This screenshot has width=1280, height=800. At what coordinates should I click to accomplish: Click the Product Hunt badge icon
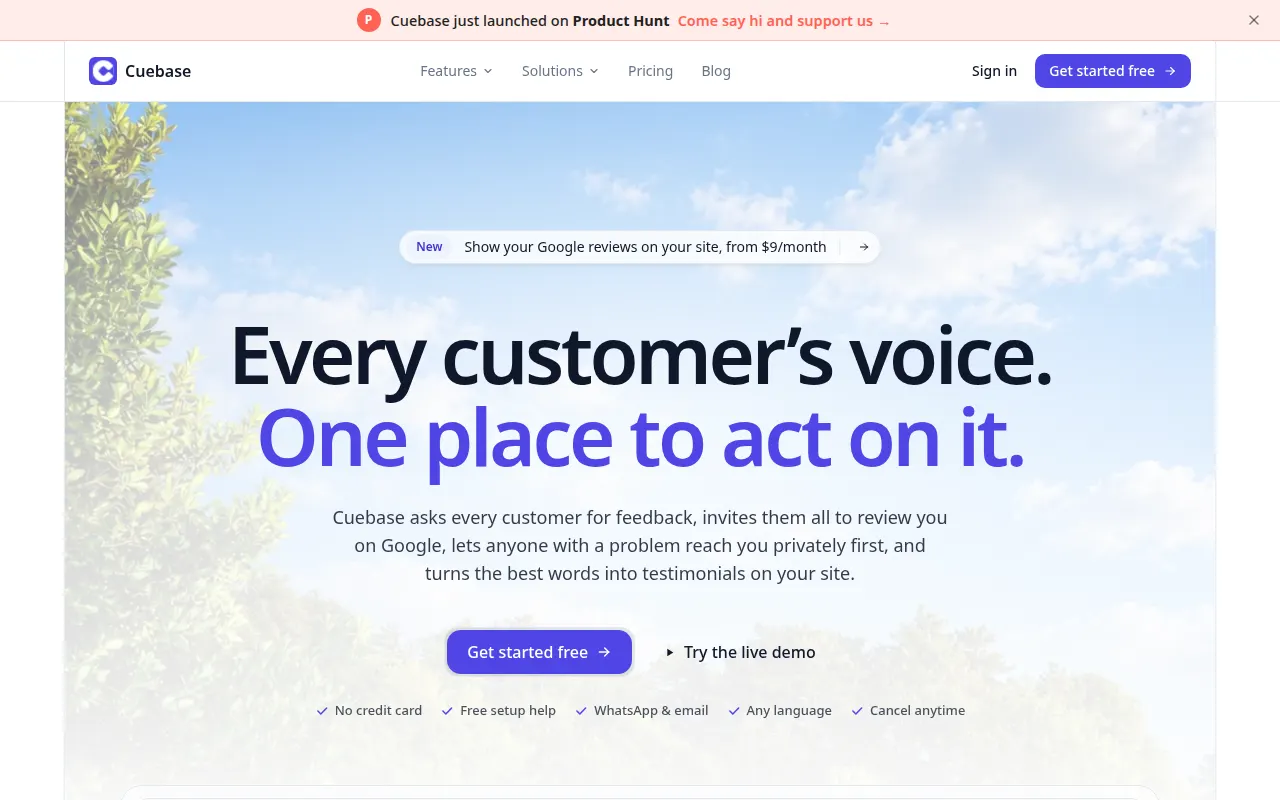point(369,20)
